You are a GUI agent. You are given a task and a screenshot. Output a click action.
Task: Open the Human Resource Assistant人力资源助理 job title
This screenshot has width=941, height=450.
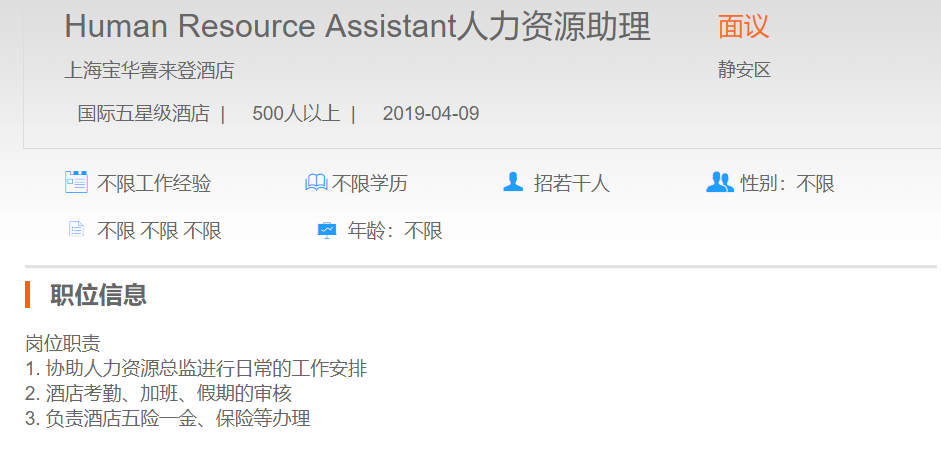[x=357, y=27]
